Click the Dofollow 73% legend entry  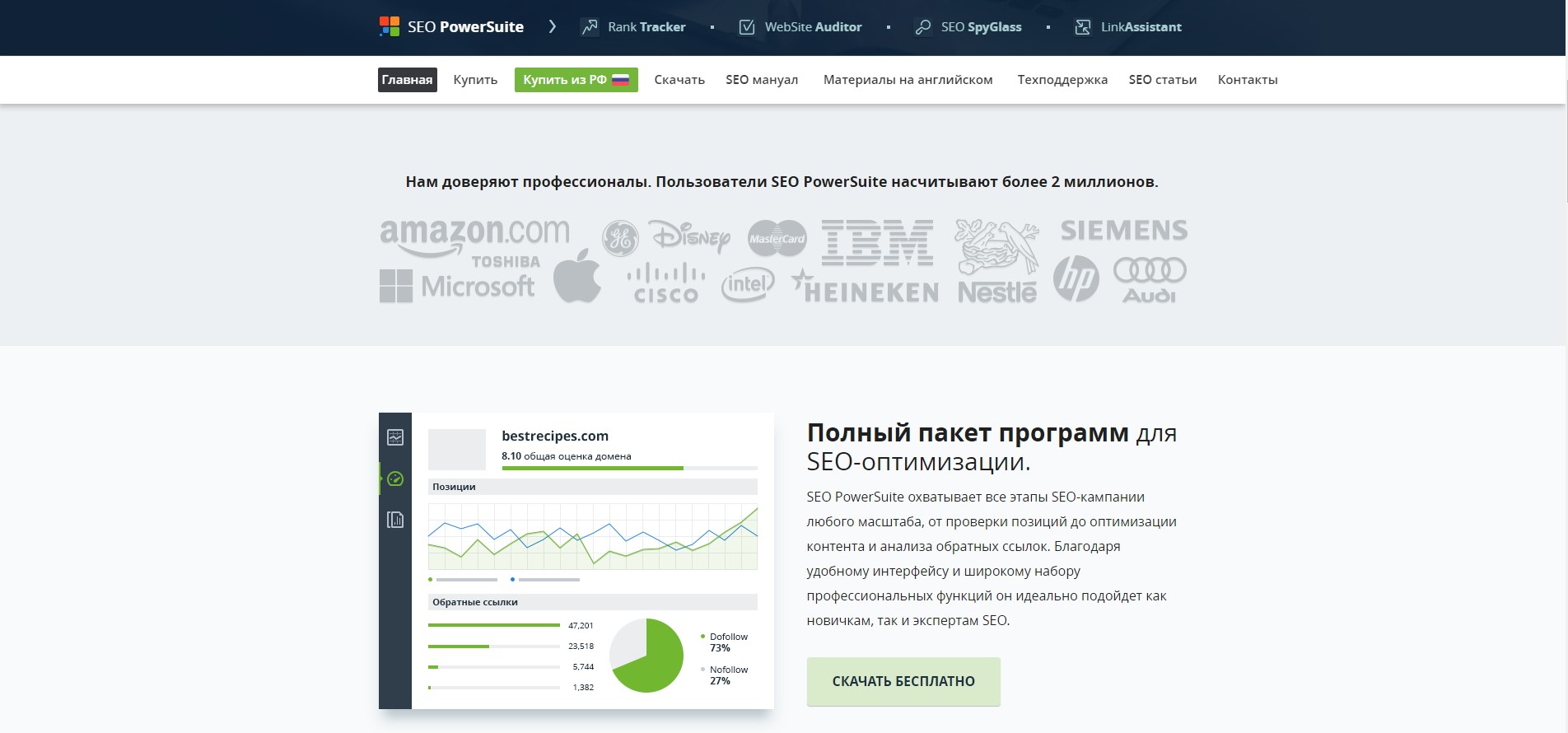coord(725,642)
